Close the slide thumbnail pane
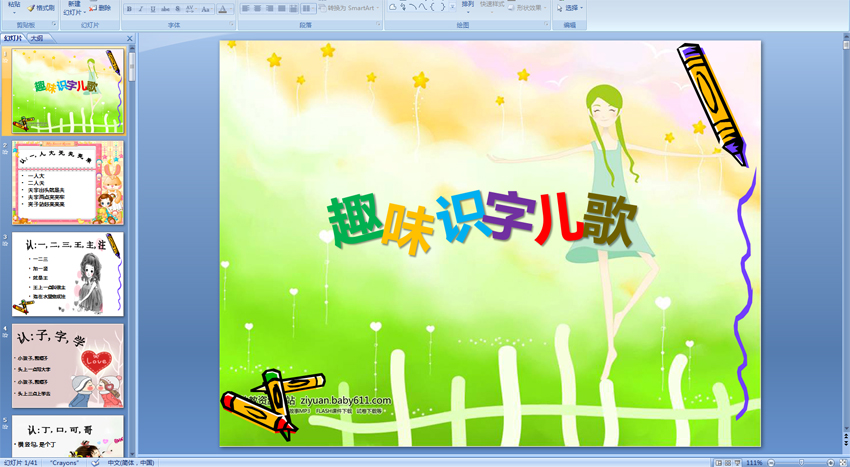The width and height of the screenshot is (850, 467). [x=129, y=38]
